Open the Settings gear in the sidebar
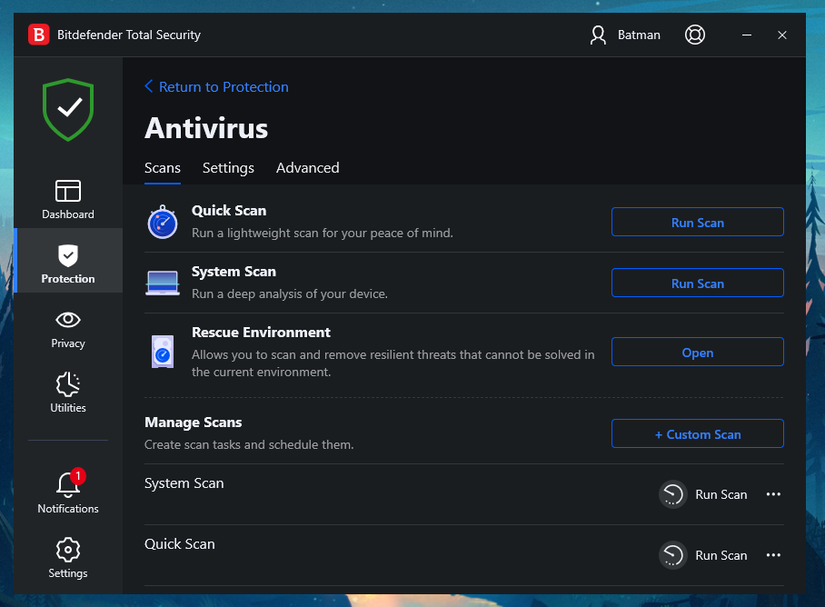Viewport: 825px width, 607px height. click(68, 550)
